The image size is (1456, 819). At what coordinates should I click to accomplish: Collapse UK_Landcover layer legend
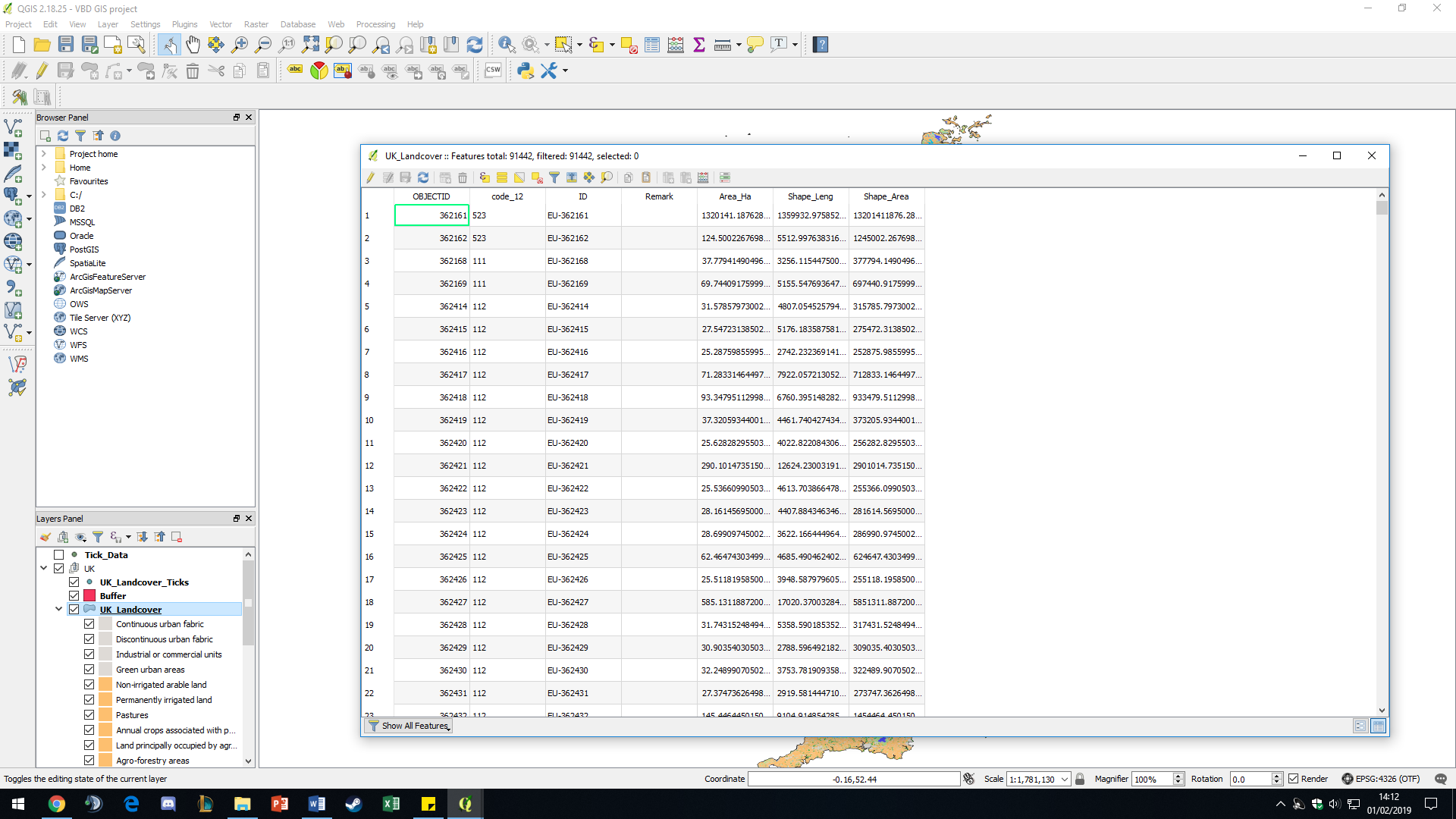coord(58,610)
